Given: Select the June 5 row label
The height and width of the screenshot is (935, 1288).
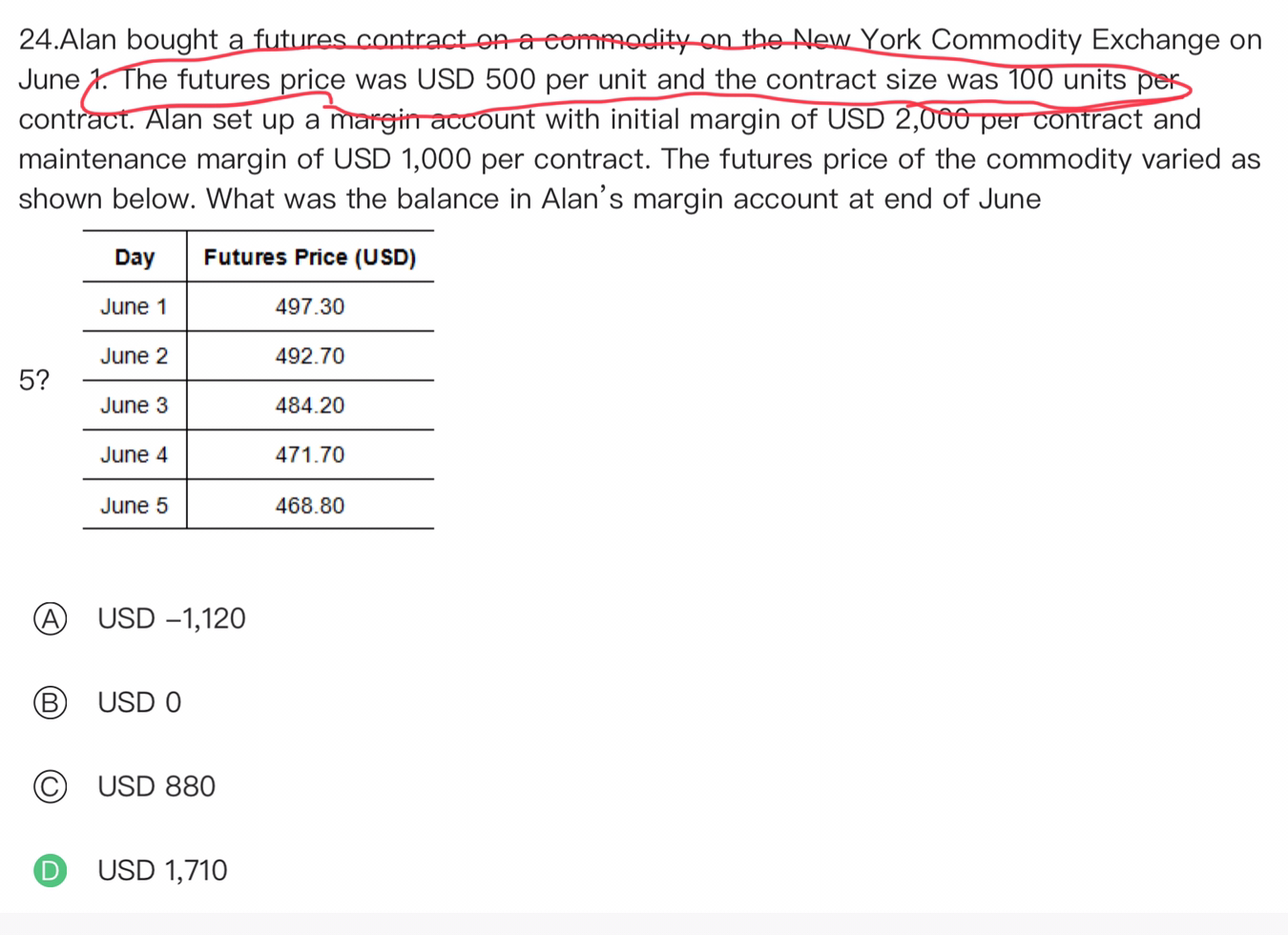Looking at the screenshot, I should click(x=135, y=506).
